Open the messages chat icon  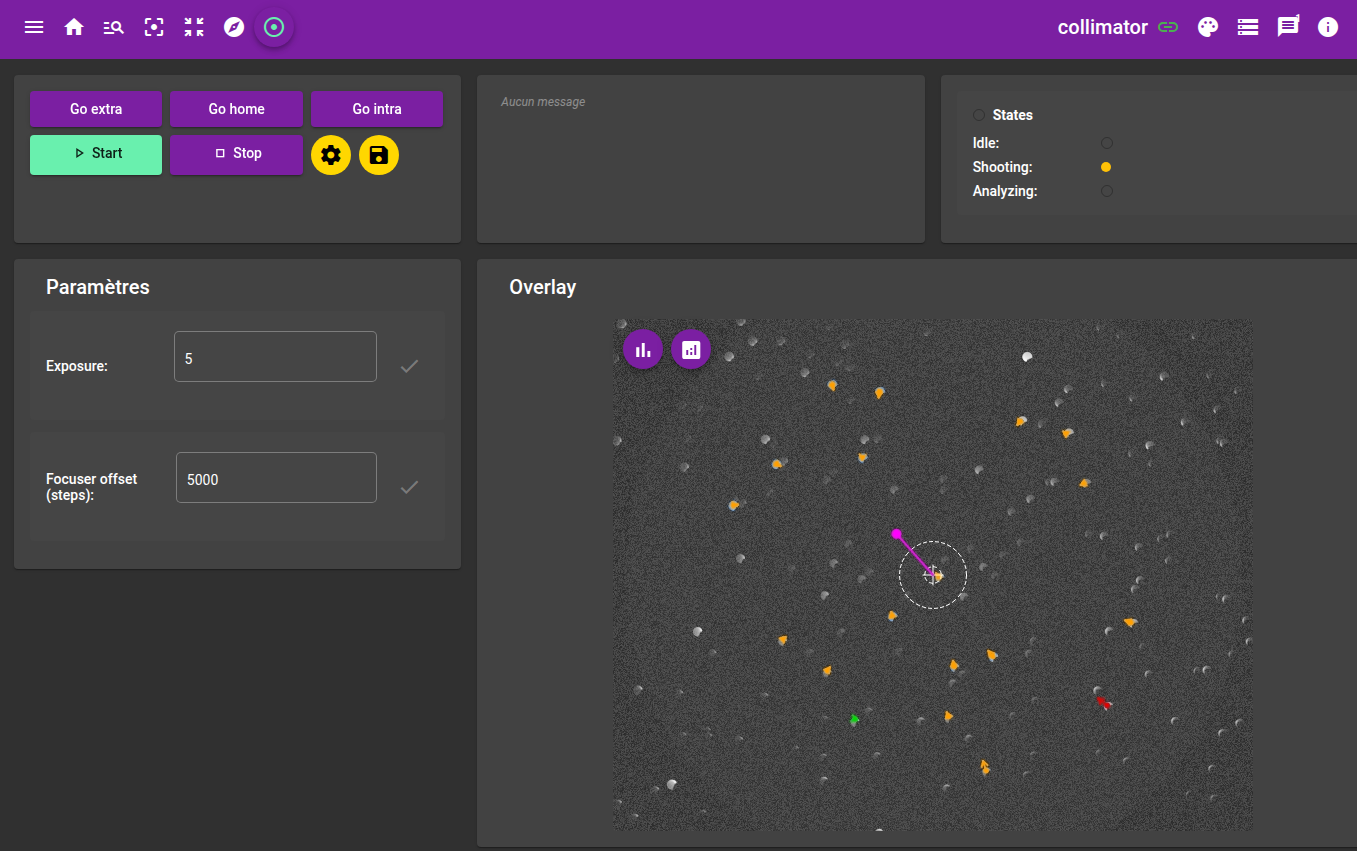(x=1288, y=27)
